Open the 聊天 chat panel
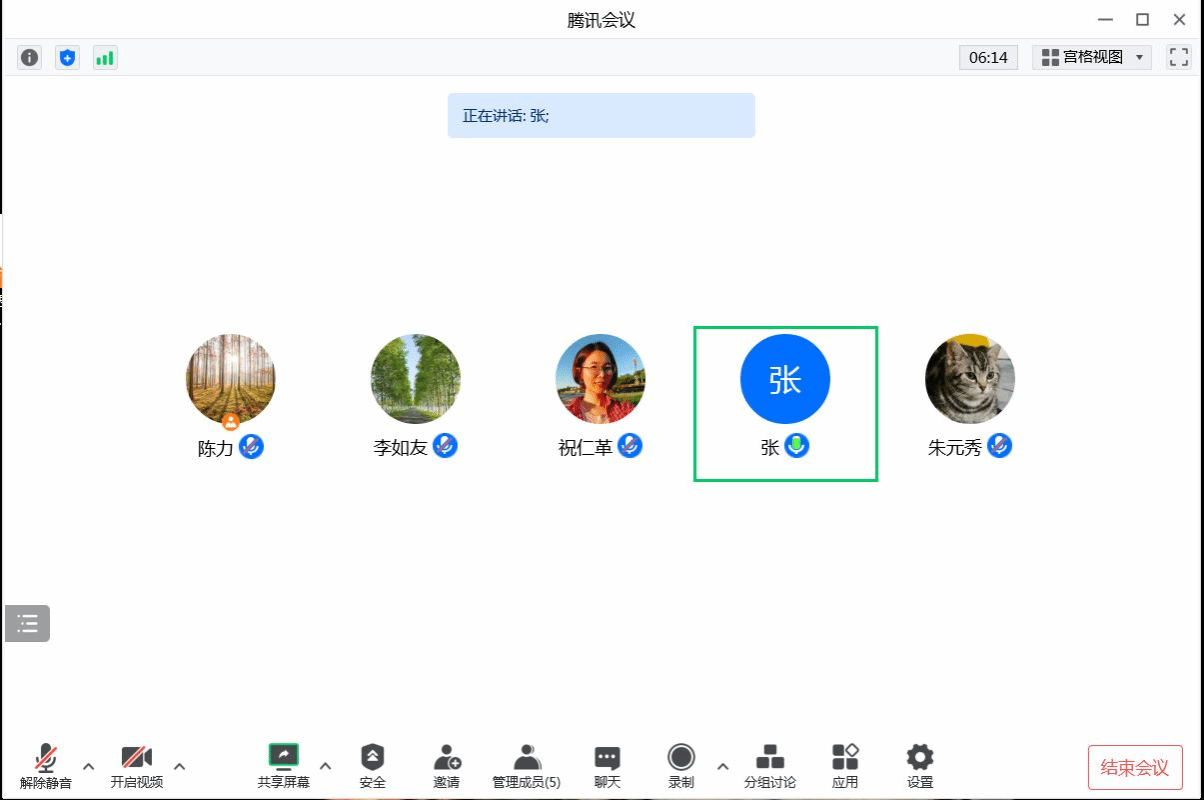This screenshot has height=800, width=1204. pyautogui.click(x=607, y=766)
